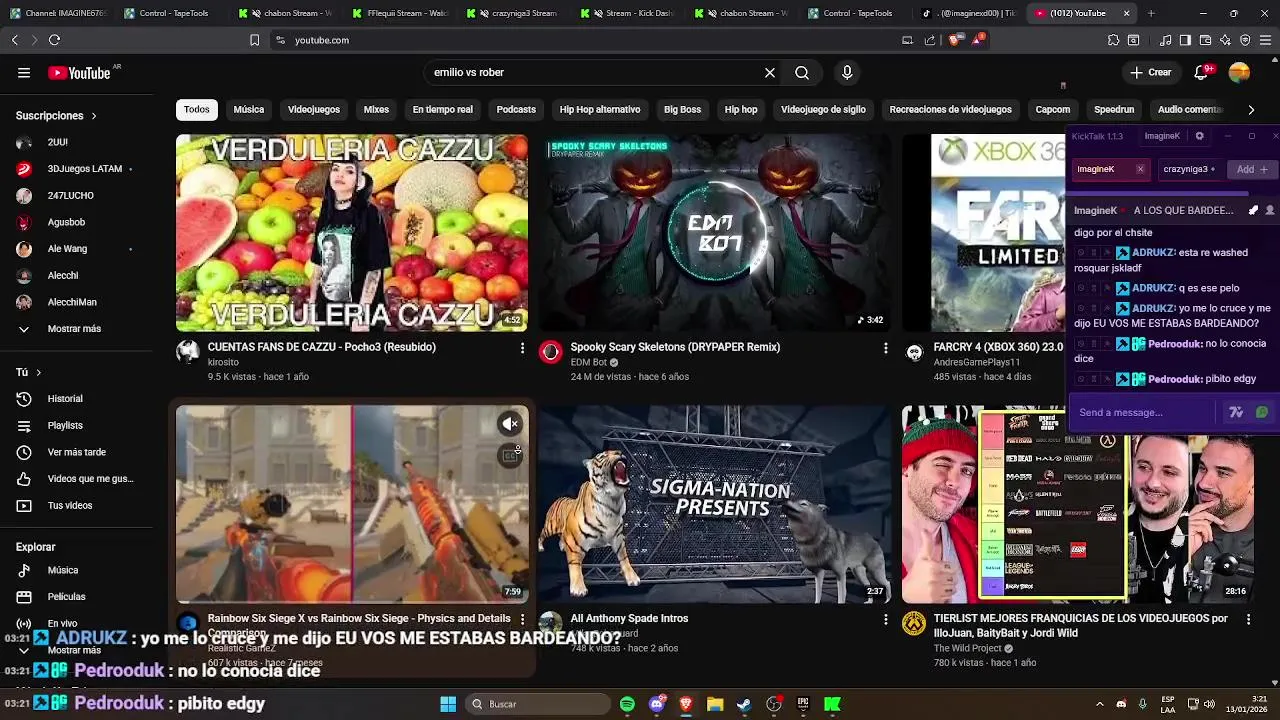The width and height of the screenshot is (1280, 720).
Task: Click the Crear button
Action: tap(1150, 73)
